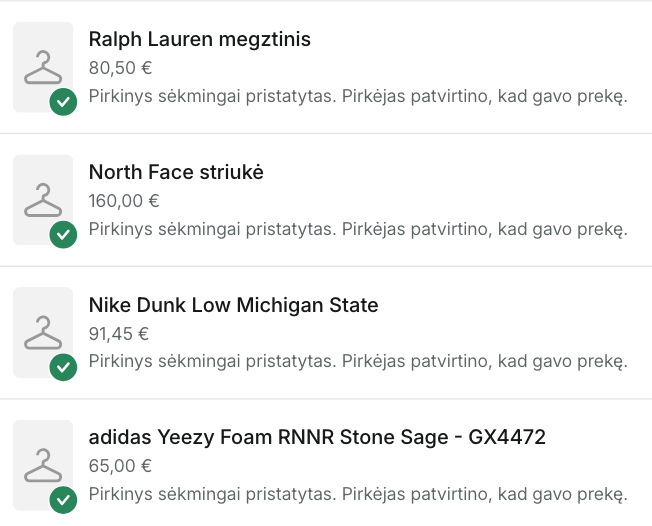The width and height of the screenshot is (652, 526).
Task: Click the 65,00 € price
Action: pyautogui.click(x=120, y=466)
